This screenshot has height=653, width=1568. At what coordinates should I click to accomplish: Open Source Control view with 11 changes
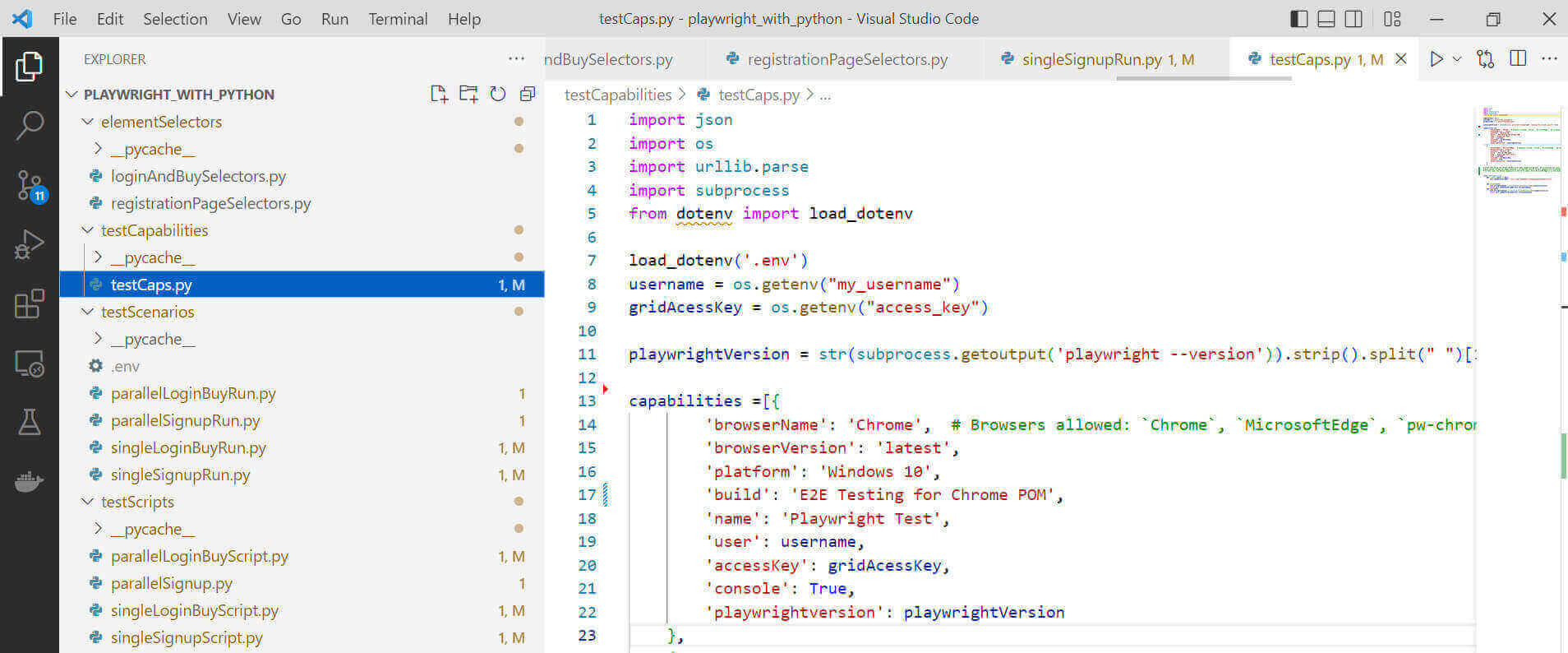30,185
